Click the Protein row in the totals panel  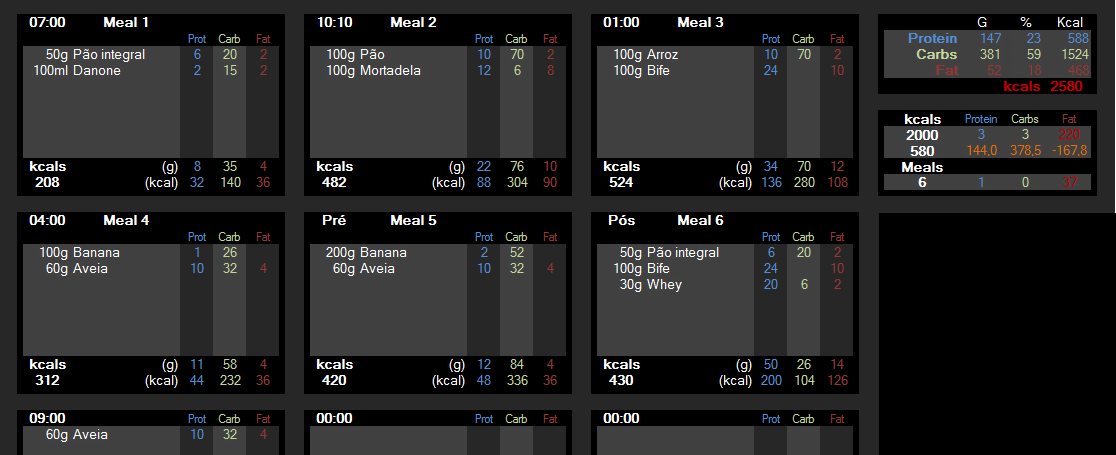(986, 38)
